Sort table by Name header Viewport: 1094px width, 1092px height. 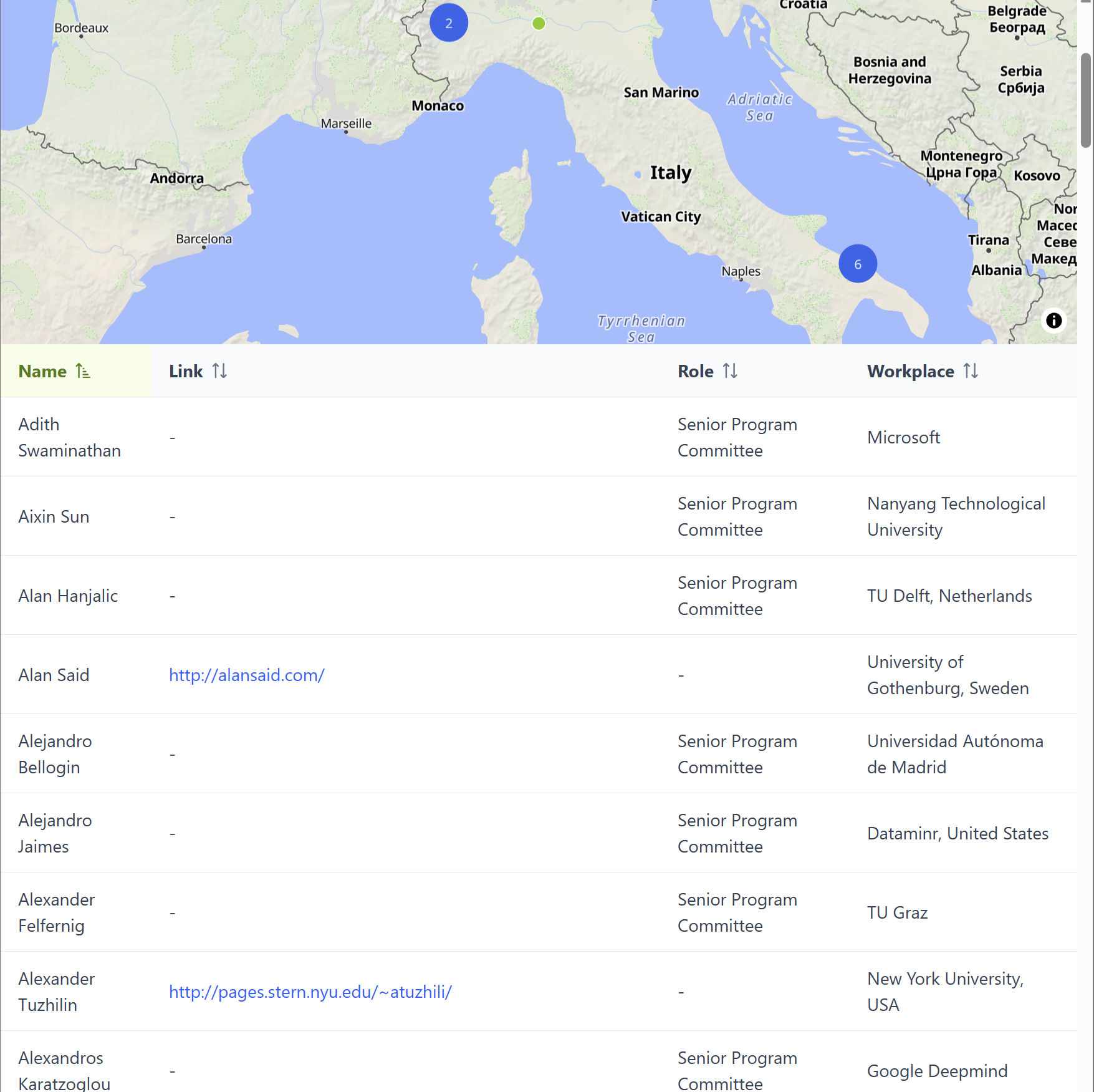[x=42, y=372]
